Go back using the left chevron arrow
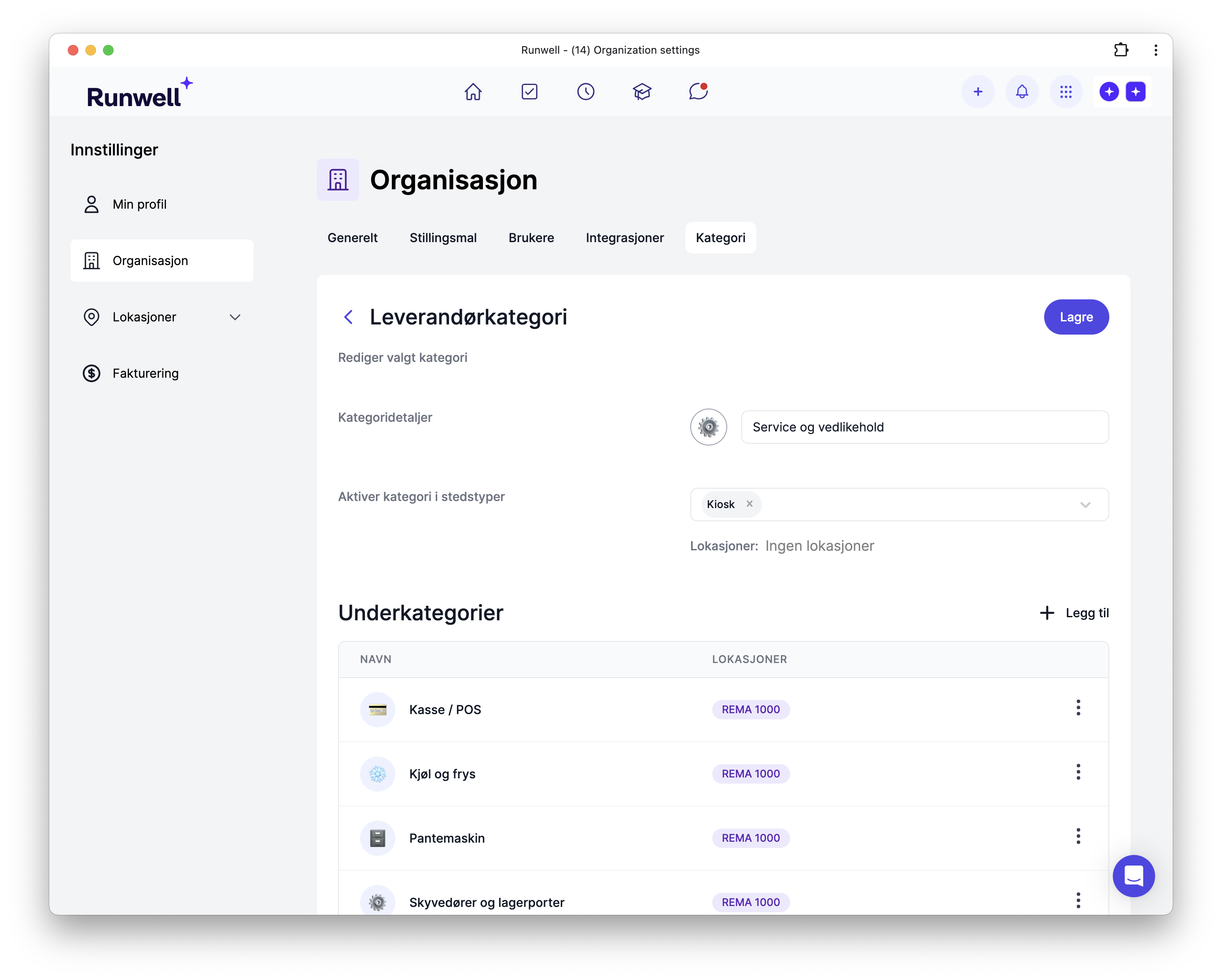This screenshot has height=980, width=1222. 349,317
